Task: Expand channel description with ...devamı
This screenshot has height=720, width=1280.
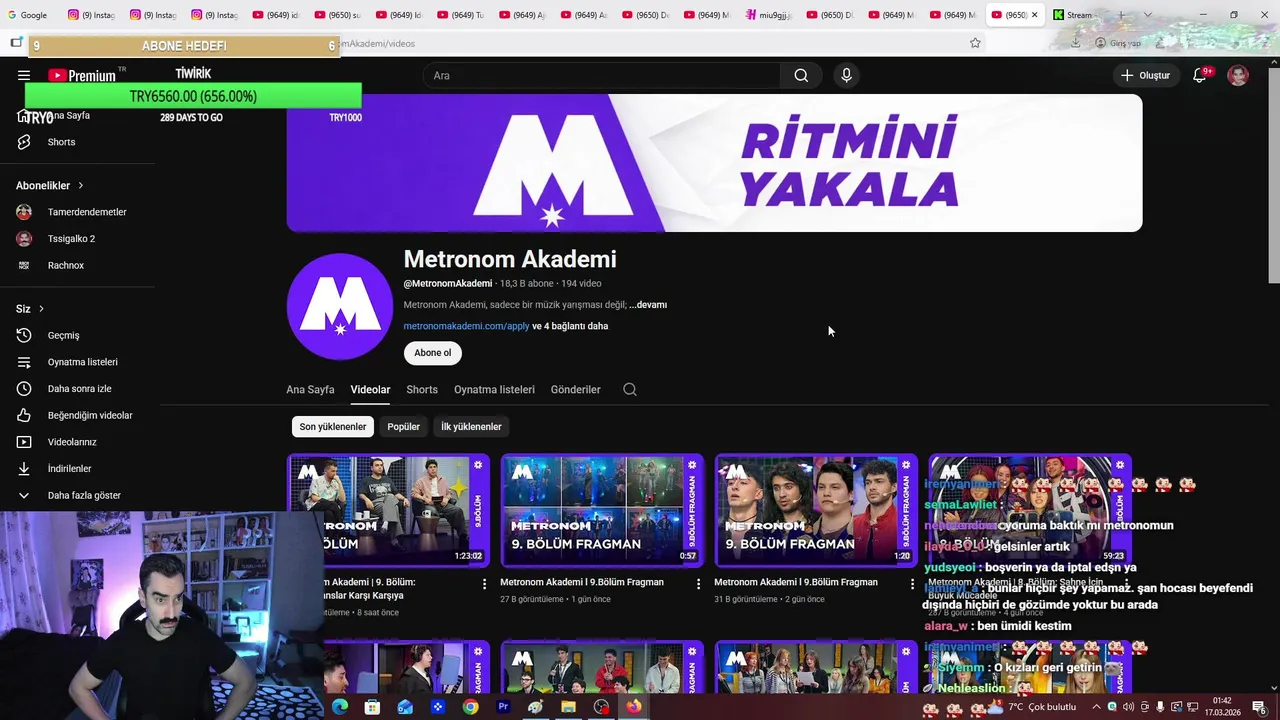Action: [x=648, y=305]
